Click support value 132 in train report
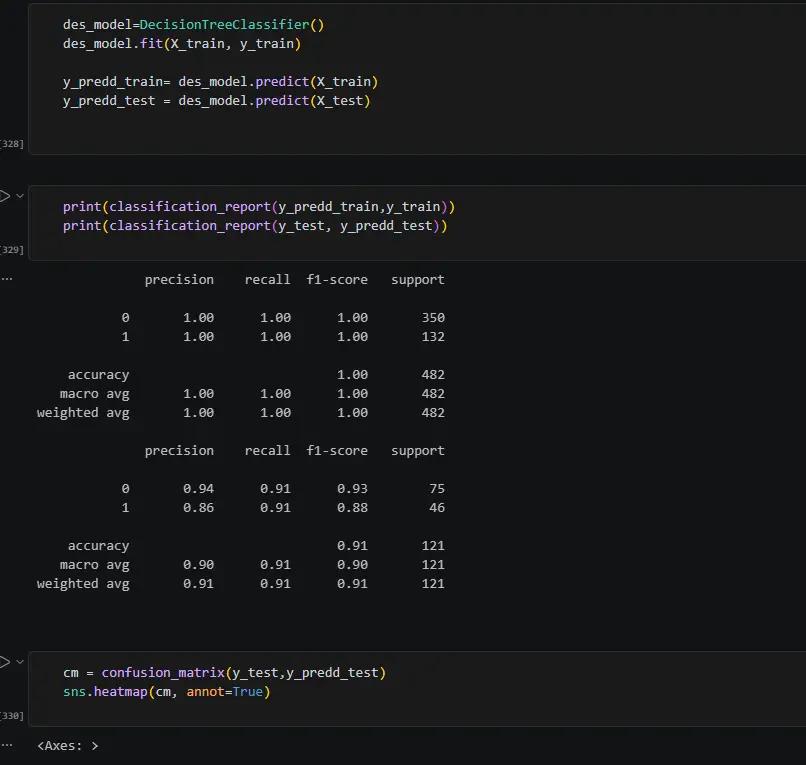The height and width of the screenshot is (765, 806). coord(433,337)
